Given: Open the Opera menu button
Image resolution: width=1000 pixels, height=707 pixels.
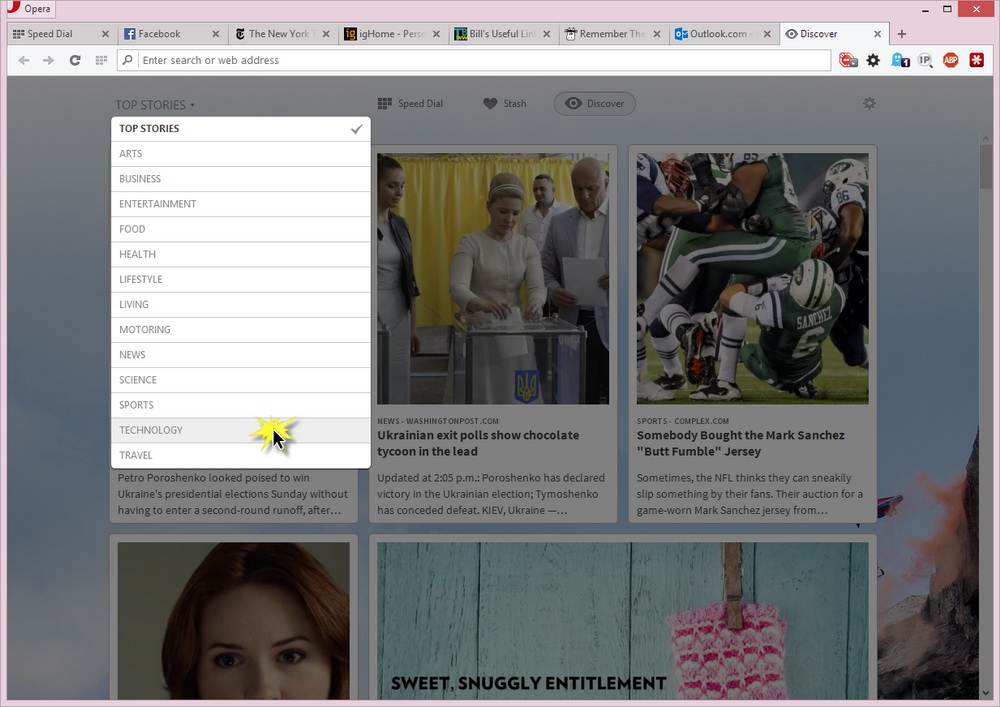Looking at the screenshot, I should pos(29,8).
